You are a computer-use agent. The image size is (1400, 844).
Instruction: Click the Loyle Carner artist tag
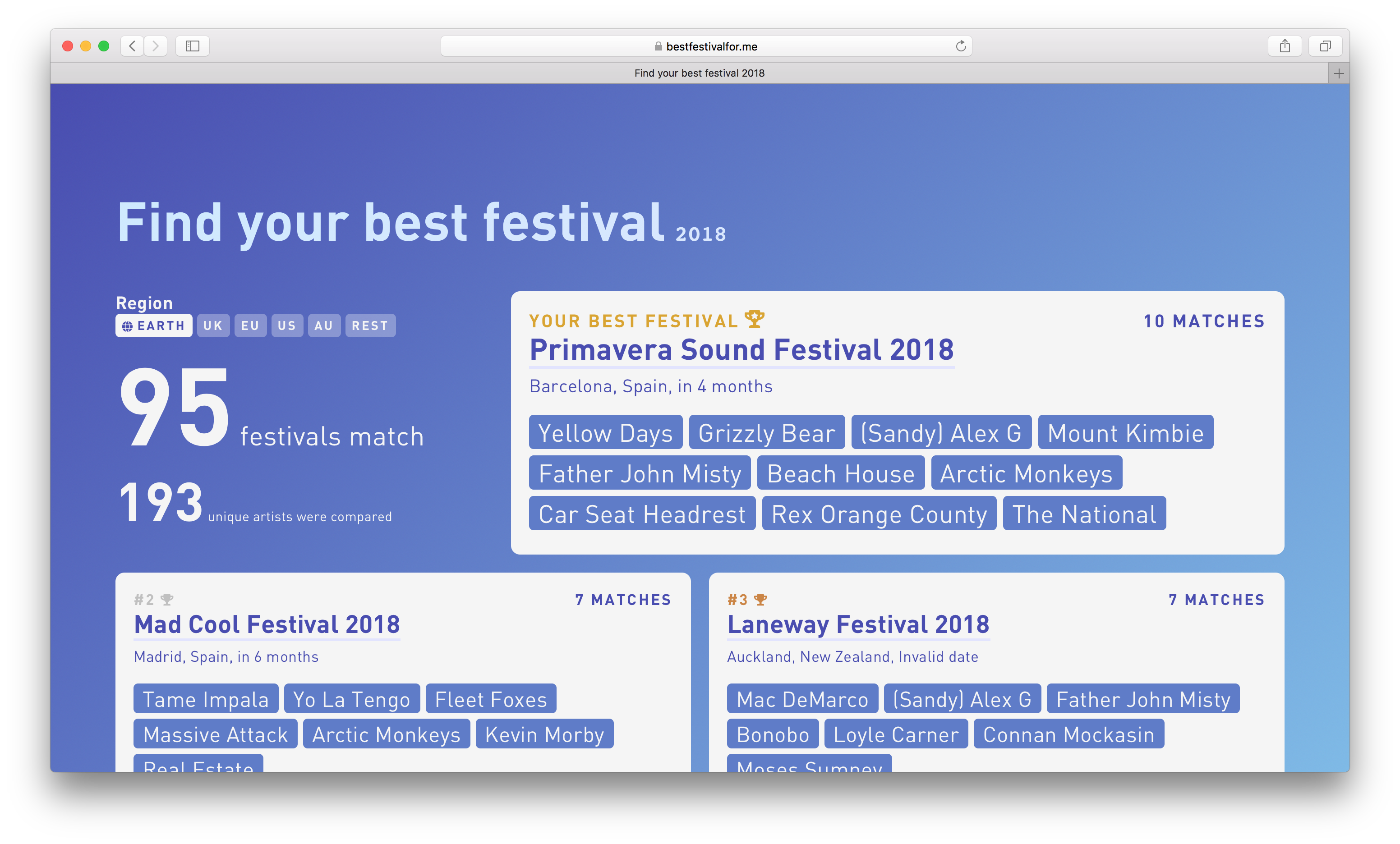coord(896,734)
